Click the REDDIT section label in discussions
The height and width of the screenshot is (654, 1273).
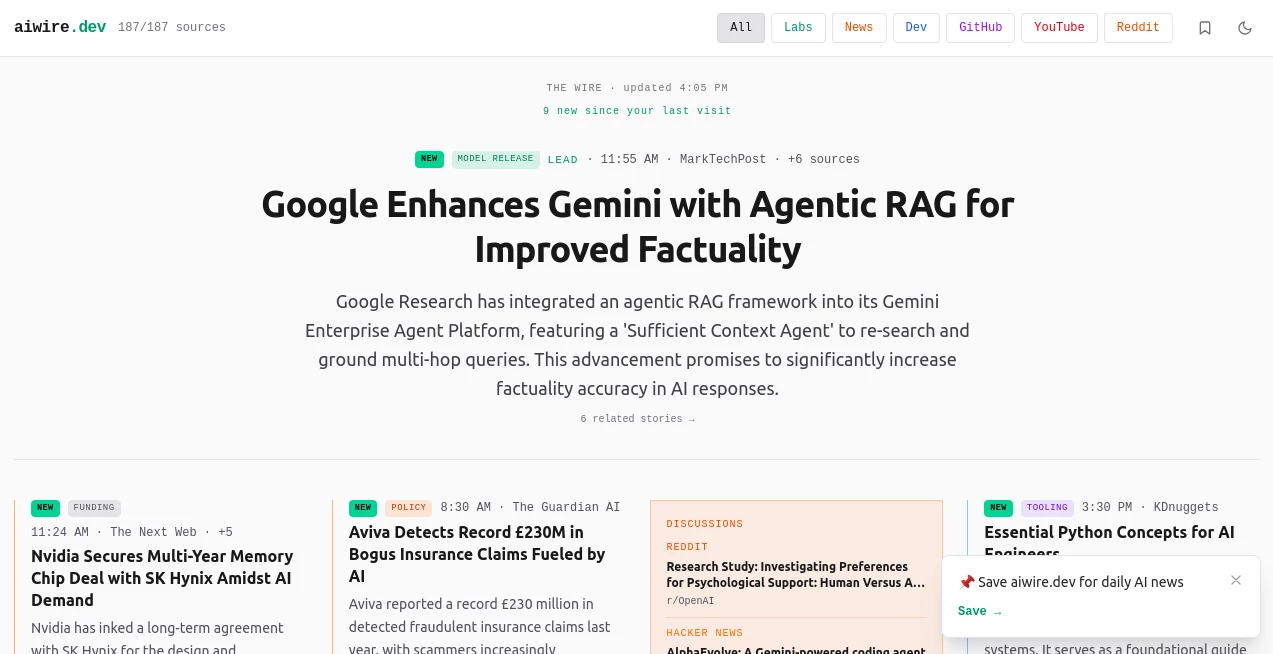(687, 547)
